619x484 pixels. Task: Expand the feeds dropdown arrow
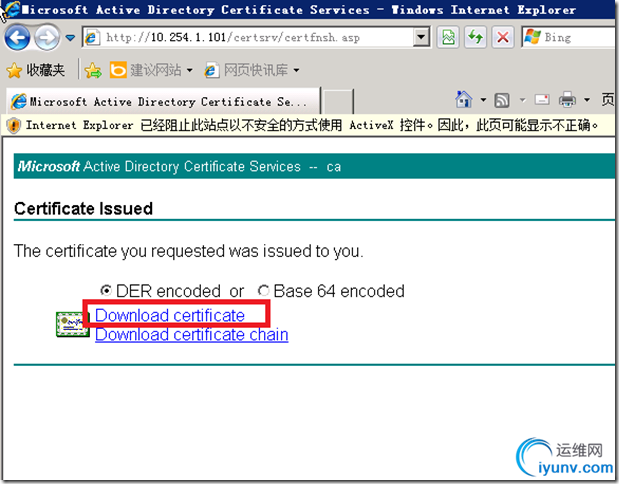tap(523, 100)
